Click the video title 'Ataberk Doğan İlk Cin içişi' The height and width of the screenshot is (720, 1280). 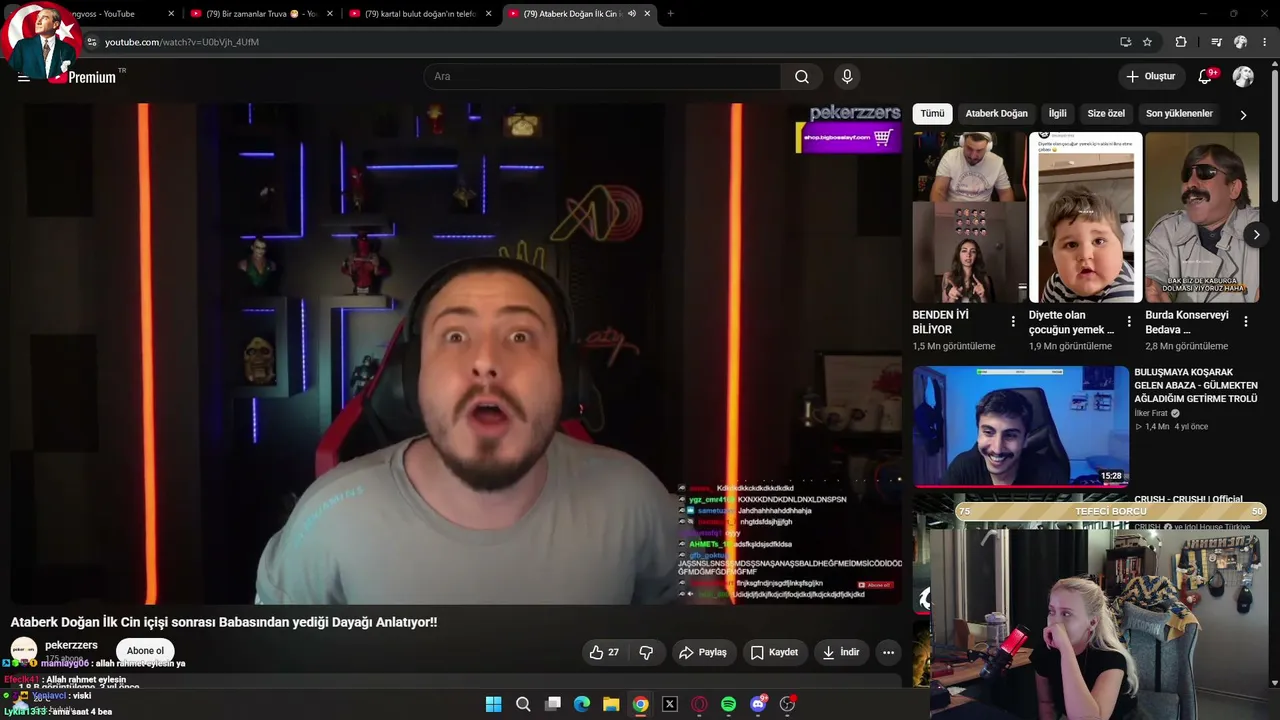224,622
